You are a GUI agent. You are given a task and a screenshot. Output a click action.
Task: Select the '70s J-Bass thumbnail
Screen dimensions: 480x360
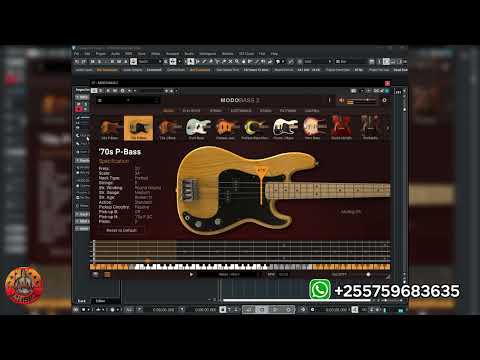pos(168,129)
